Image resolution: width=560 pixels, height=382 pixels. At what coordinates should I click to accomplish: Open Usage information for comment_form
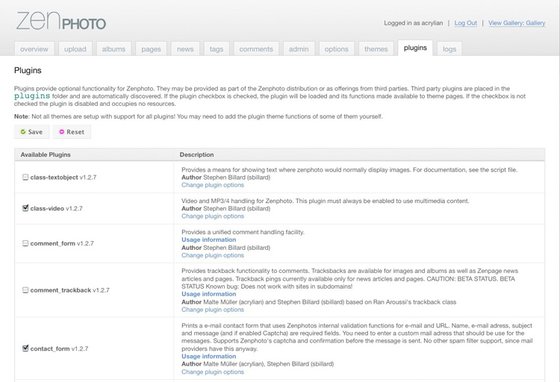(x=209, y=240)
